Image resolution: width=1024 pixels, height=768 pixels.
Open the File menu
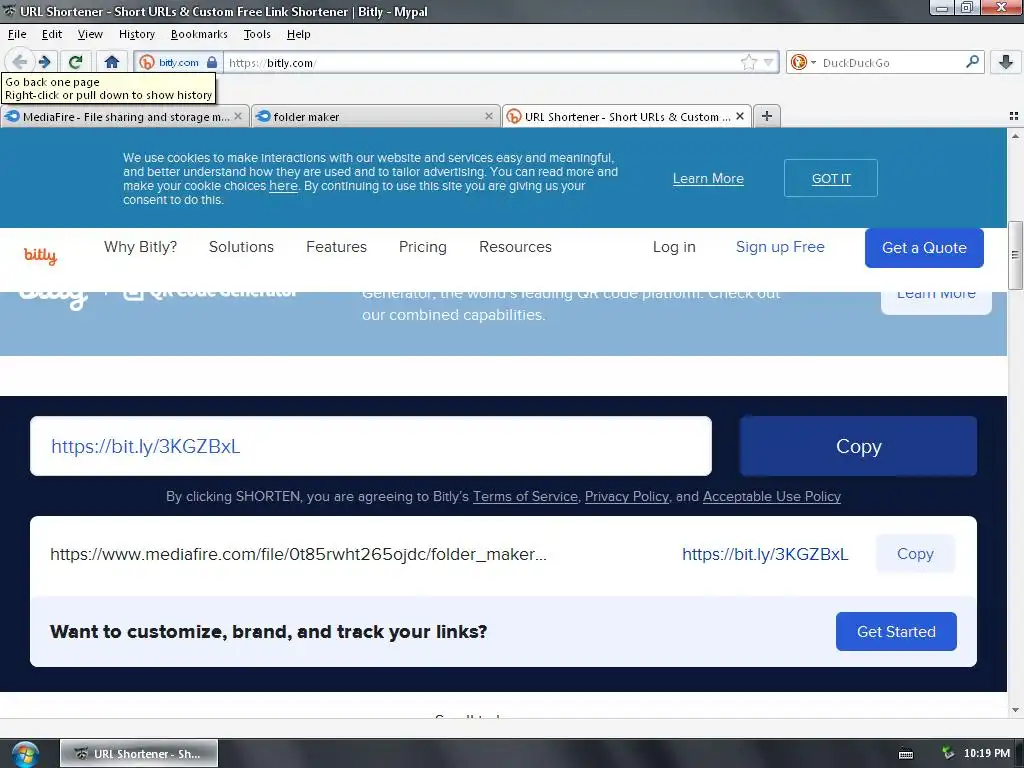coord(17,34)
